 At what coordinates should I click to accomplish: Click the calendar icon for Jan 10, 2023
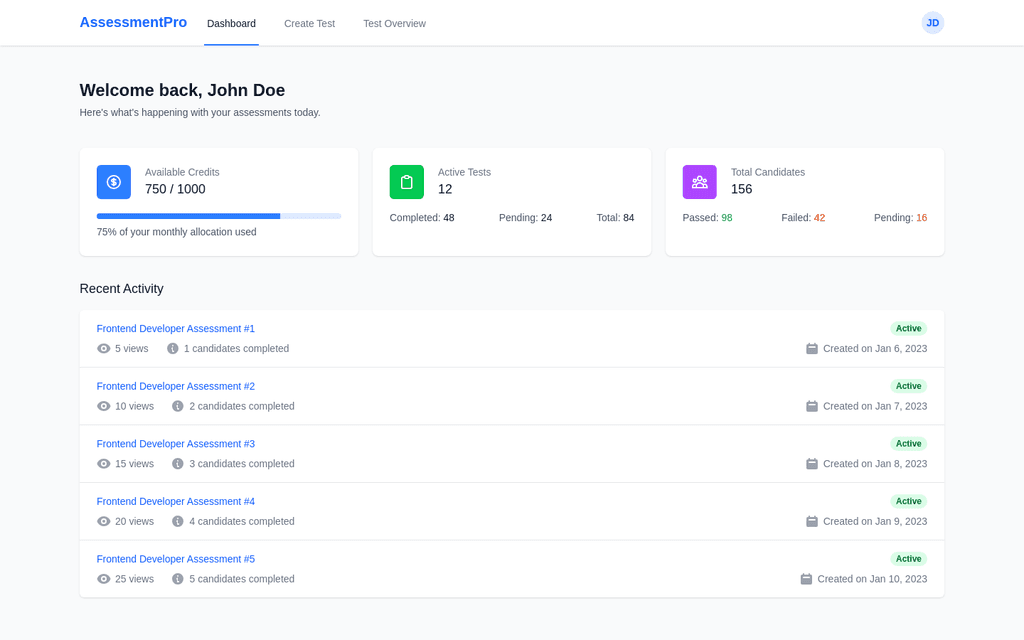pos(806,579)
